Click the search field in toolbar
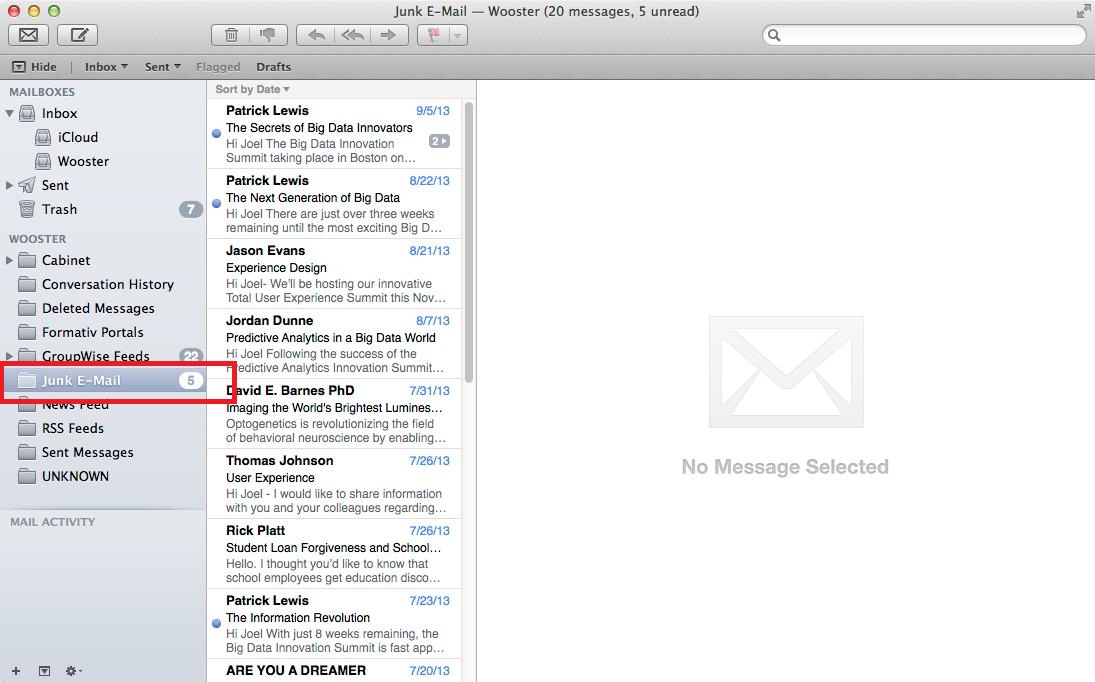Image resolution: width=1095 pixels, height=682 pixels. click(x=924, y=35)
